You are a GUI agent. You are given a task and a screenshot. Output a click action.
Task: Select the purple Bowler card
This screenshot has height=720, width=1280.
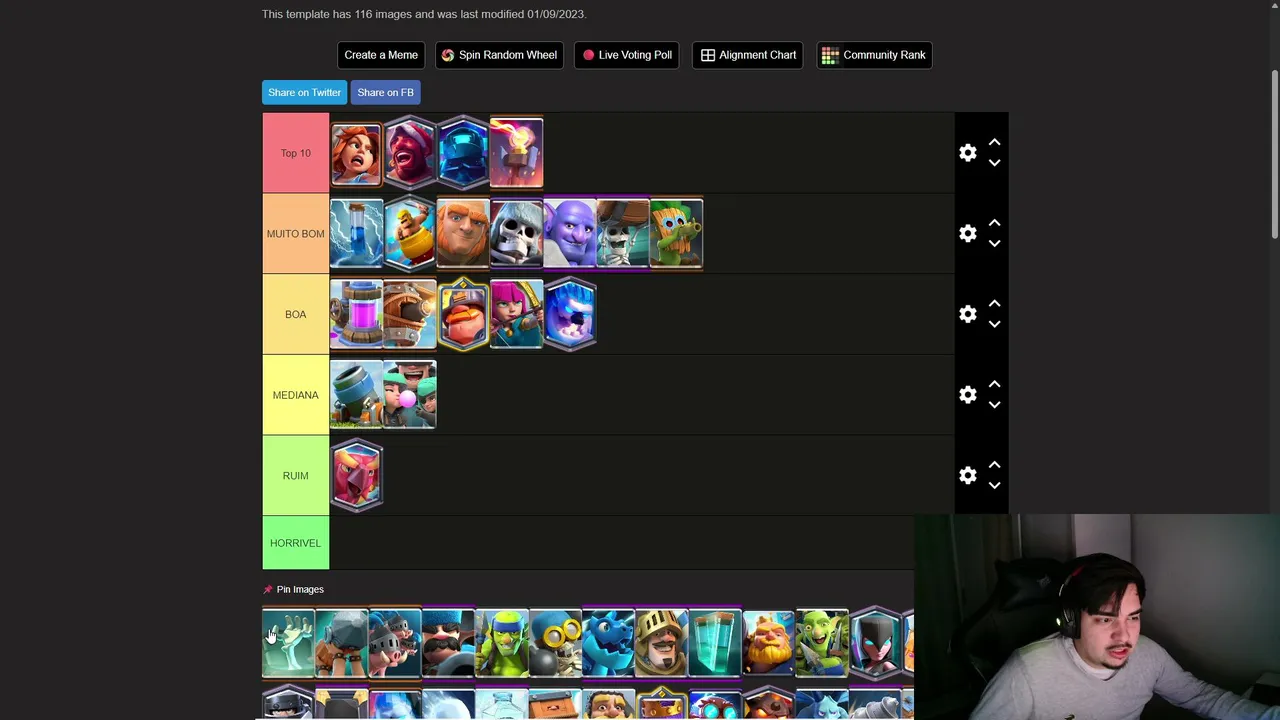click(x=570, y=234)
